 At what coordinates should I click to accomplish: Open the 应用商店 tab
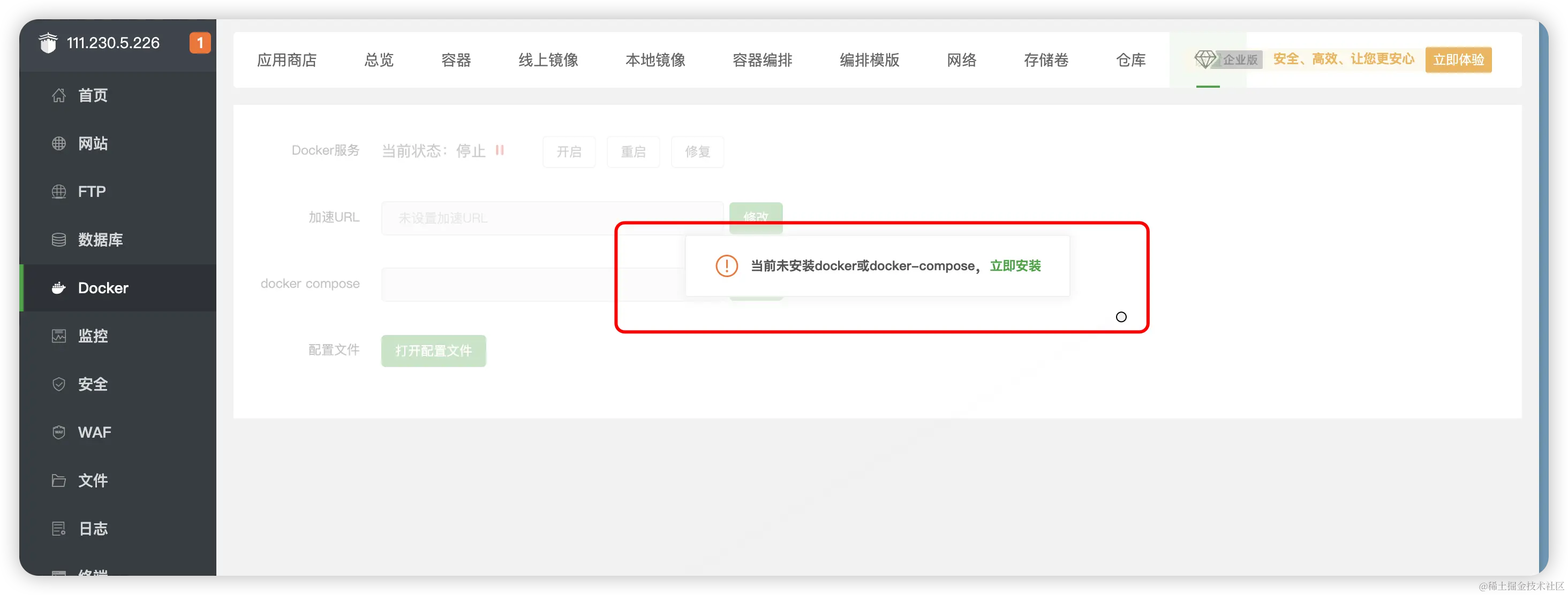(287, 60)
